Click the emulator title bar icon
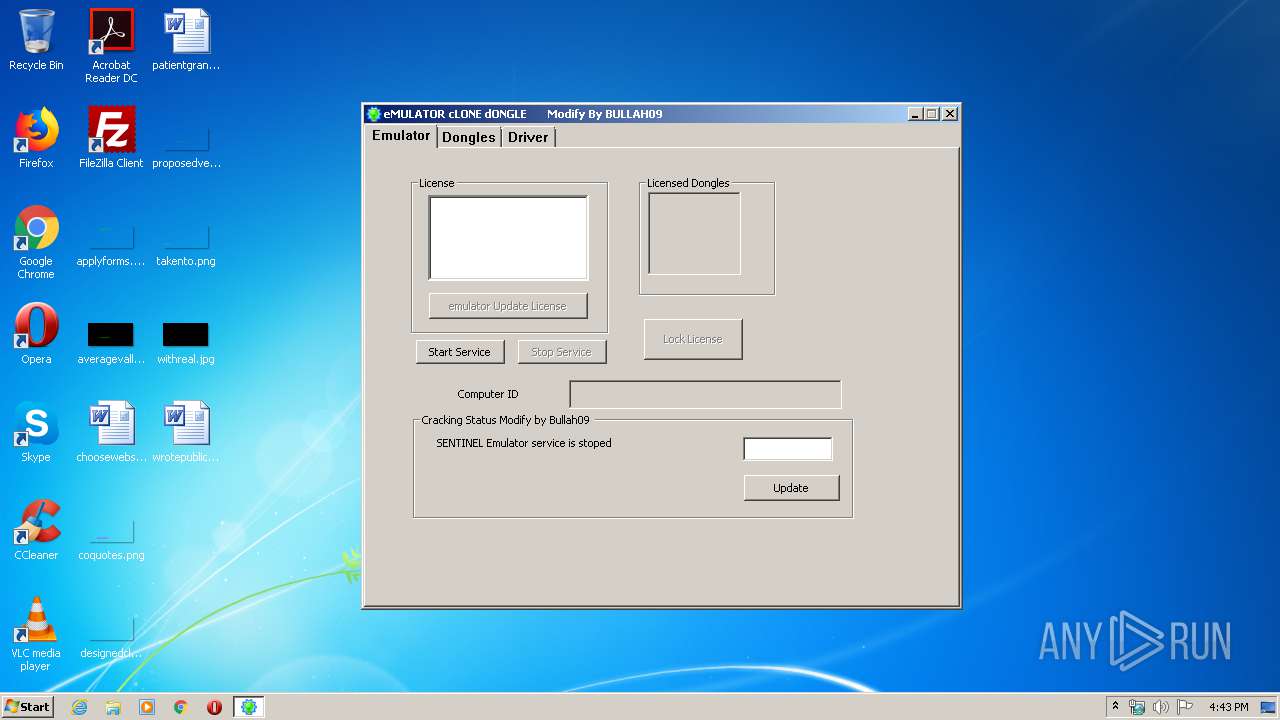Viewport: 1280px width, 720px height. click(x=374, y=114)
